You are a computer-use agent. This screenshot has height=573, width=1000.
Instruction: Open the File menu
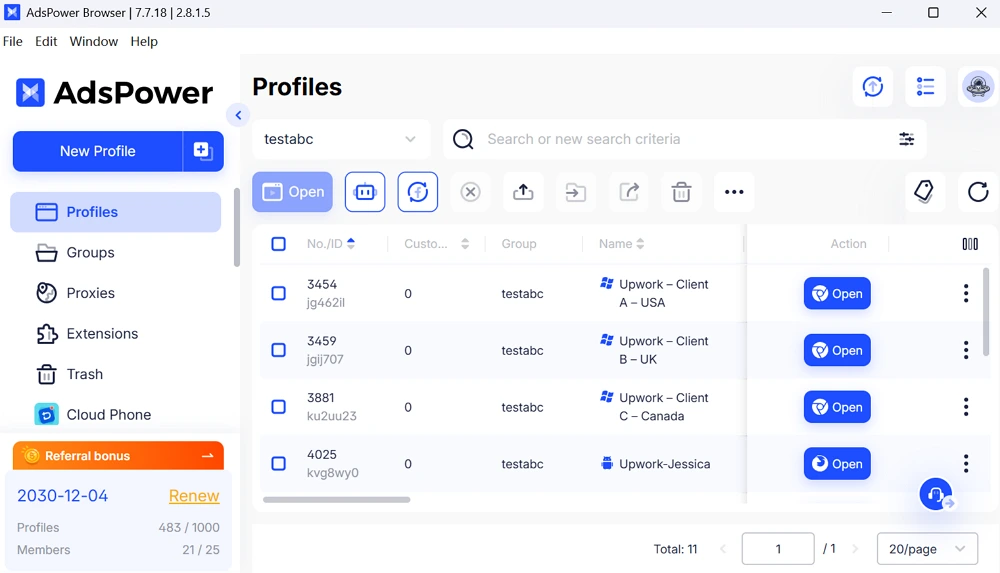click(13, 41)
